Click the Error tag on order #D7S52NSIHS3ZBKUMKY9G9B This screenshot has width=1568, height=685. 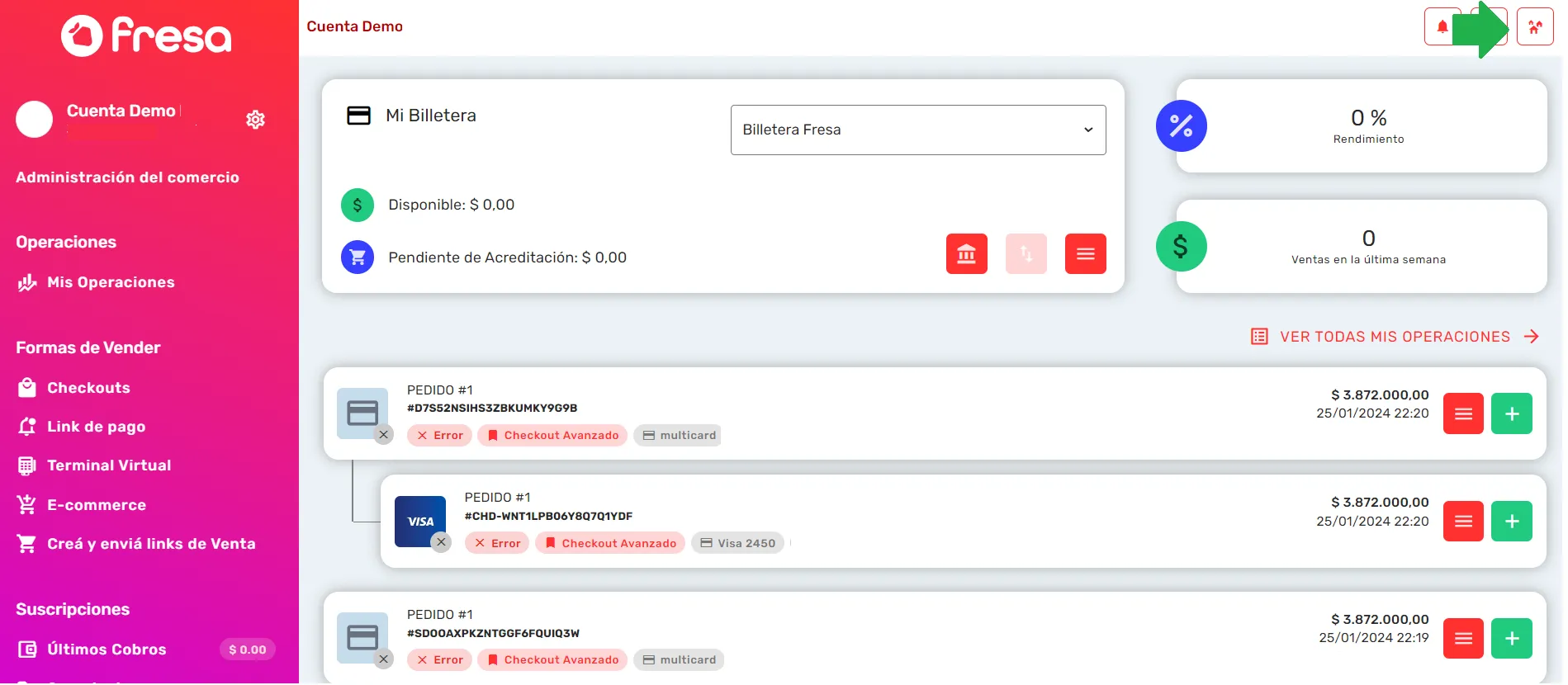[439, 436]
